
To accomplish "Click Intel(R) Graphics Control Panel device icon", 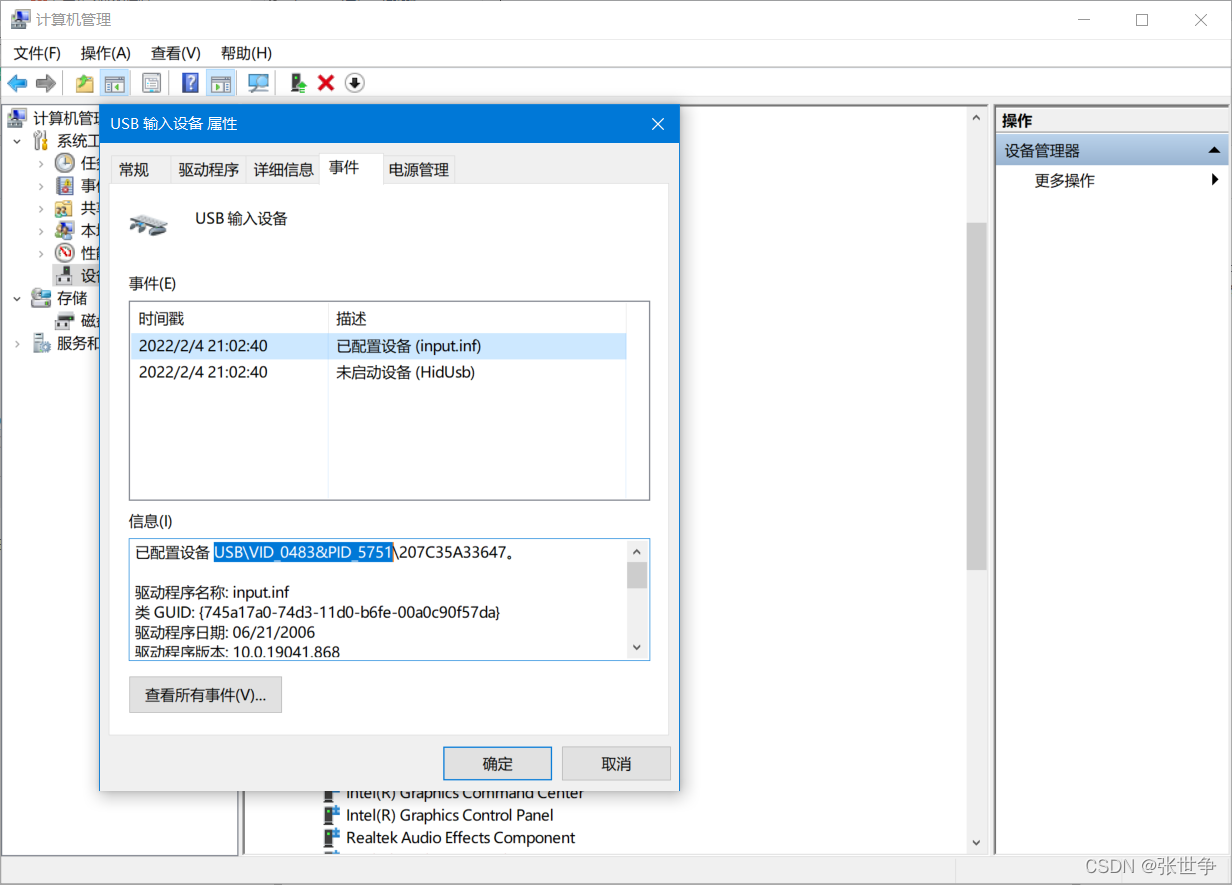I will pyautogui.click(x=332, y=815).
